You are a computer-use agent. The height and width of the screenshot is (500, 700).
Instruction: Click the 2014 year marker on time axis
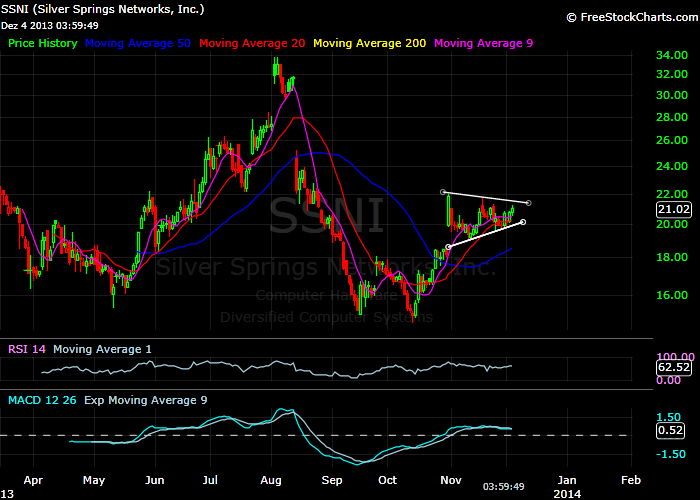566,493
